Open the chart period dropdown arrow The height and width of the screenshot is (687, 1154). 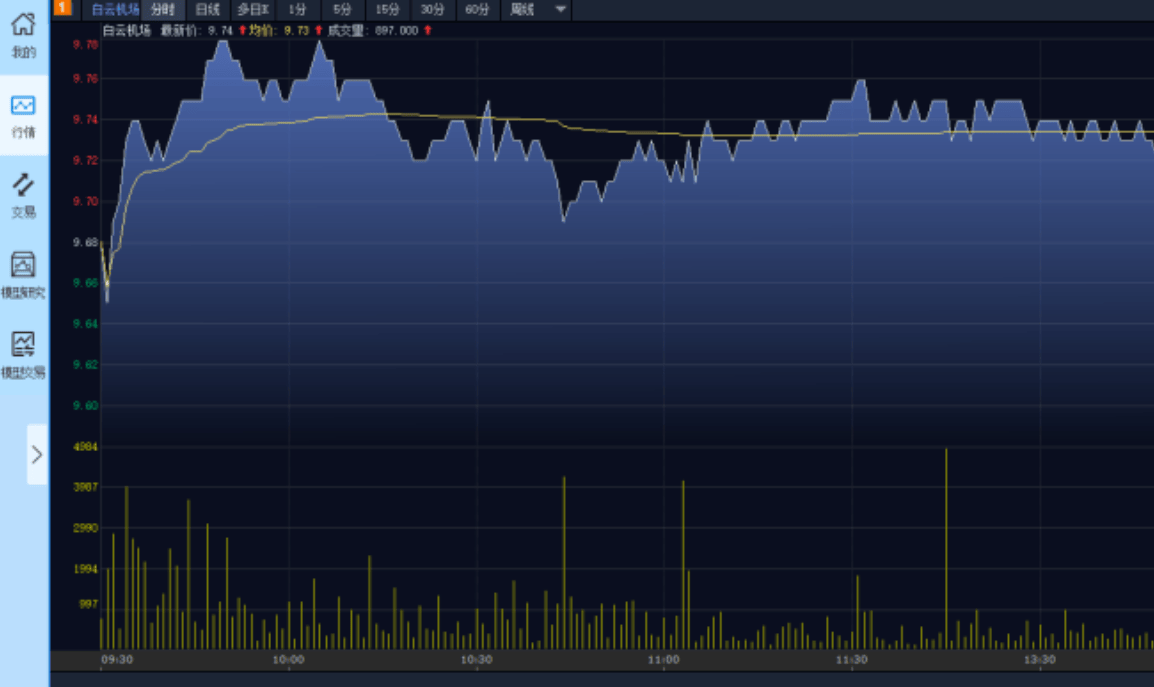click(x=561, y=9)
